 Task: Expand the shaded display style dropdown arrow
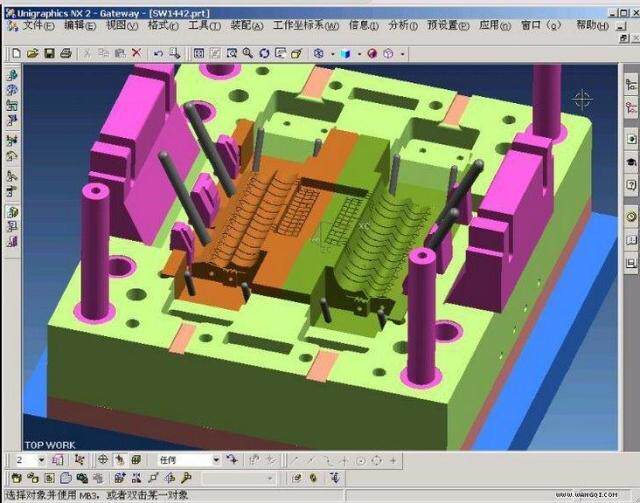point(359,54)
